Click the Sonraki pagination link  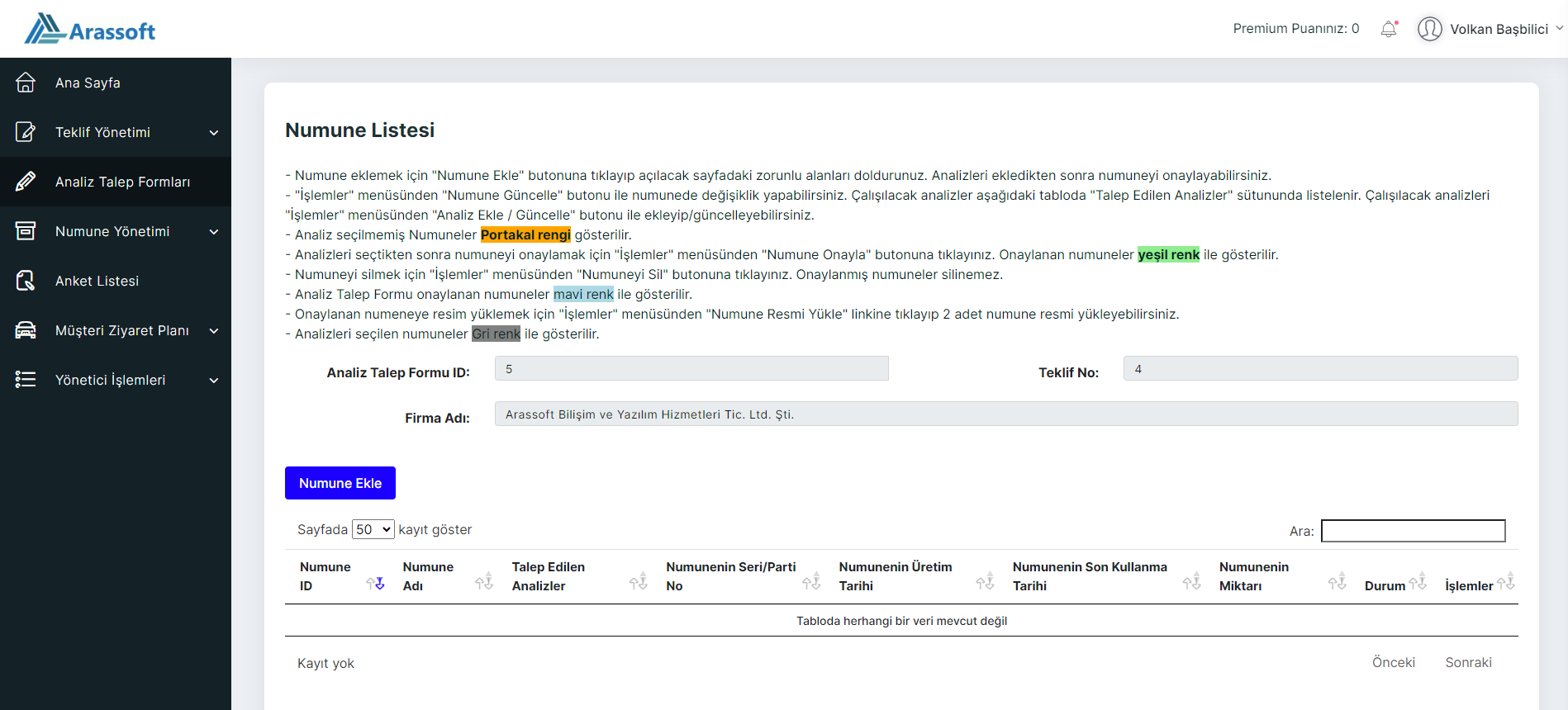coord(1468,662)
